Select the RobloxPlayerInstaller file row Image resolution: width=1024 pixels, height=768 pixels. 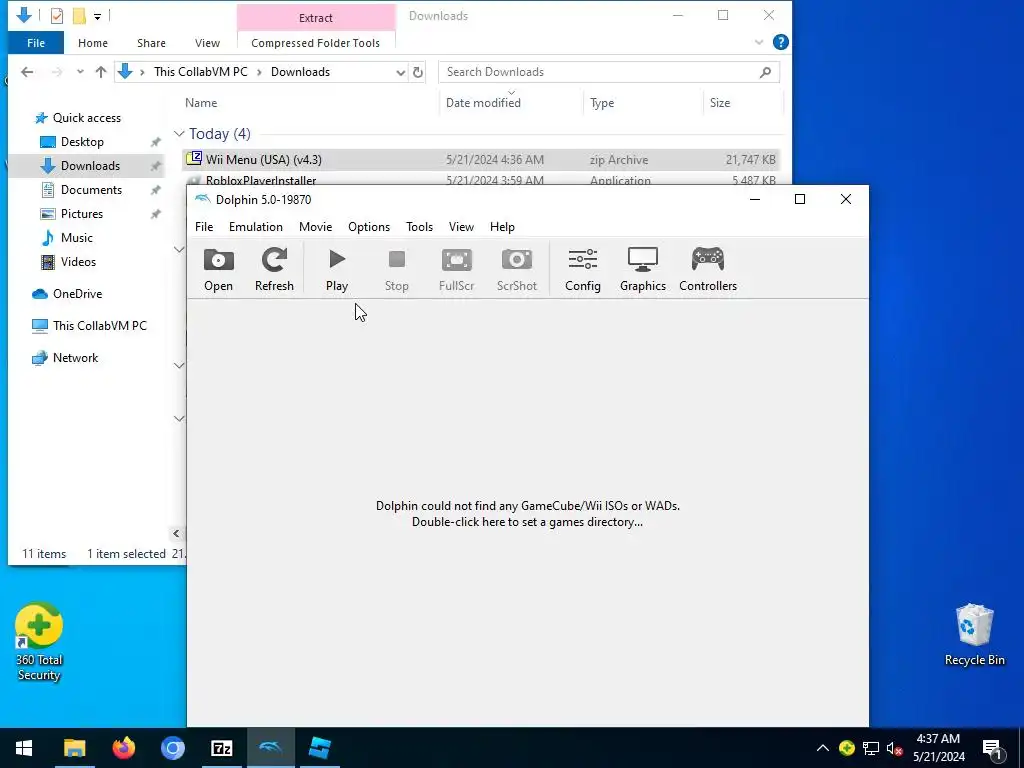pyautogui.click(x=481, y=180)
